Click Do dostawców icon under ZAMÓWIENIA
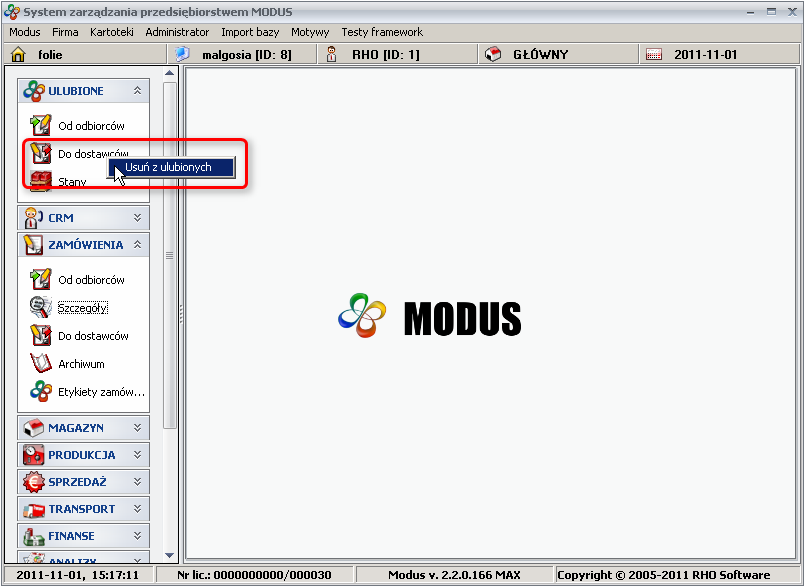805x587 pixels. pos(40,335)
